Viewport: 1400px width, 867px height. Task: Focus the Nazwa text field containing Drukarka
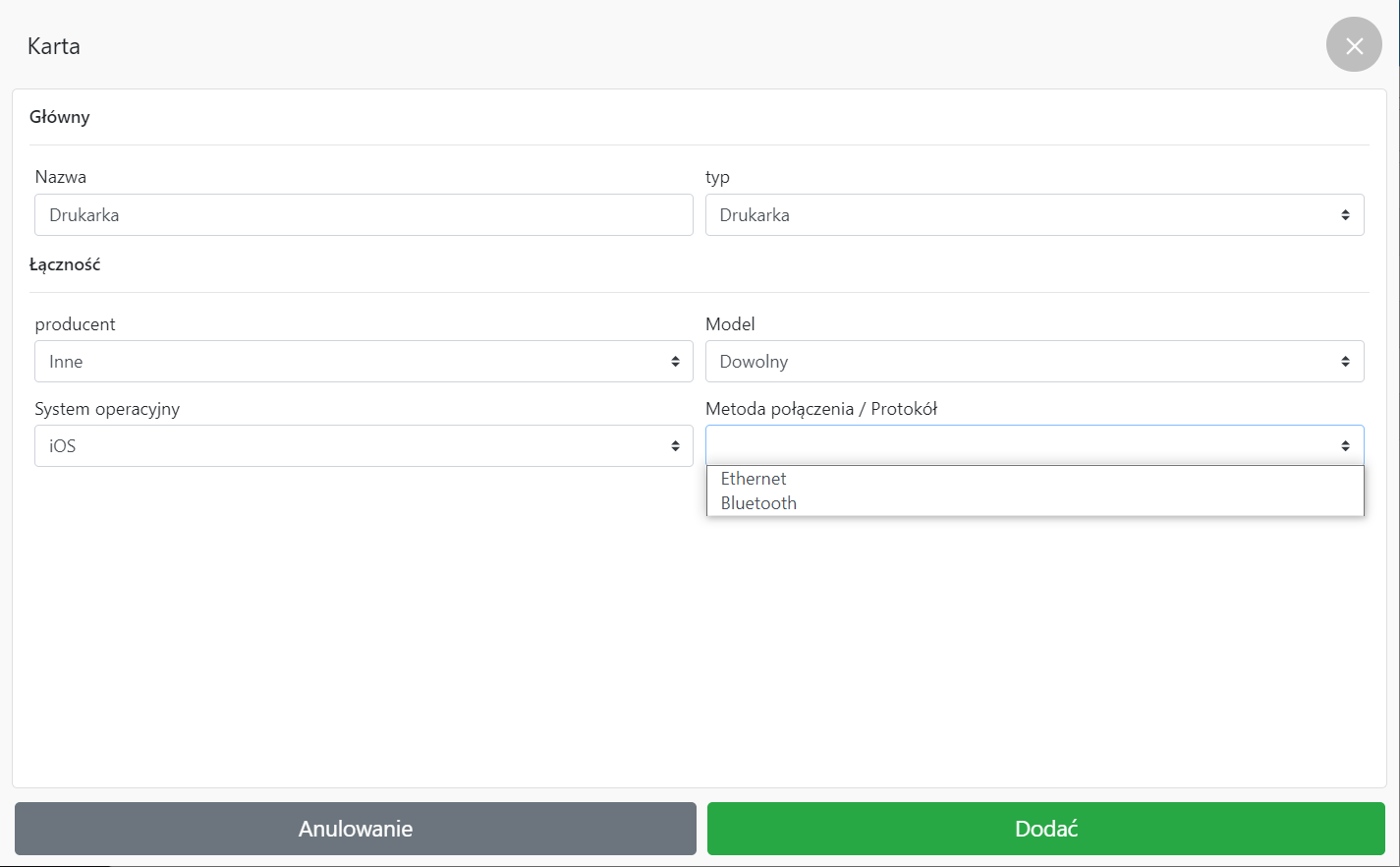pos(364,215)
